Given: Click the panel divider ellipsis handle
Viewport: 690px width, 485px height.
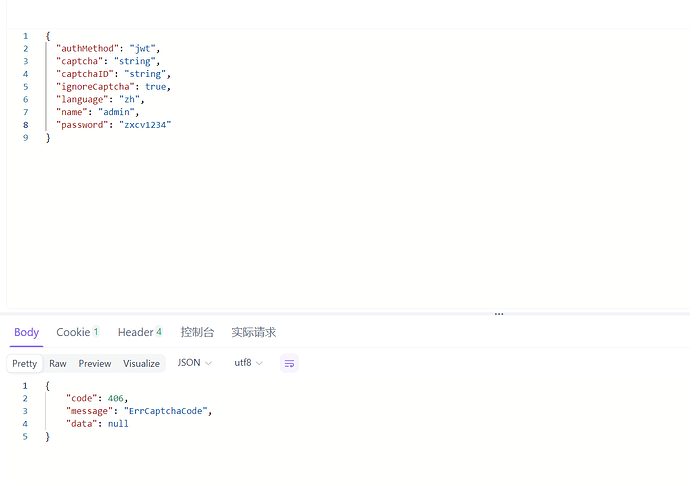Looking at the screenshot, I should click(498, 314).
